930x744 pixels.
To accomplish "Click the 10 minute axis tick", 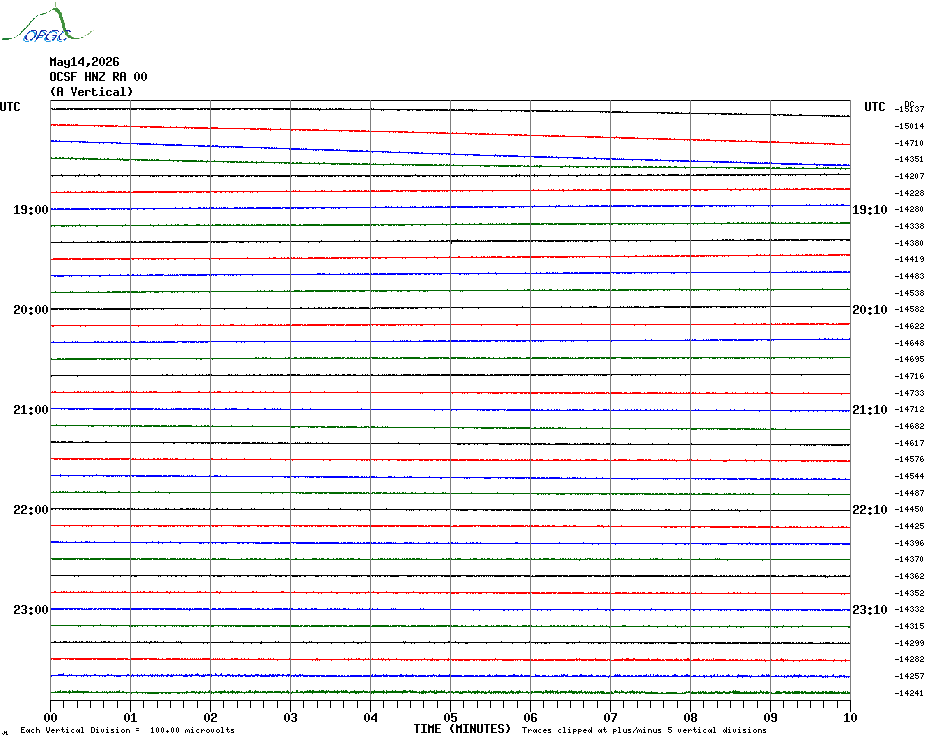I will tap(850, 717).
